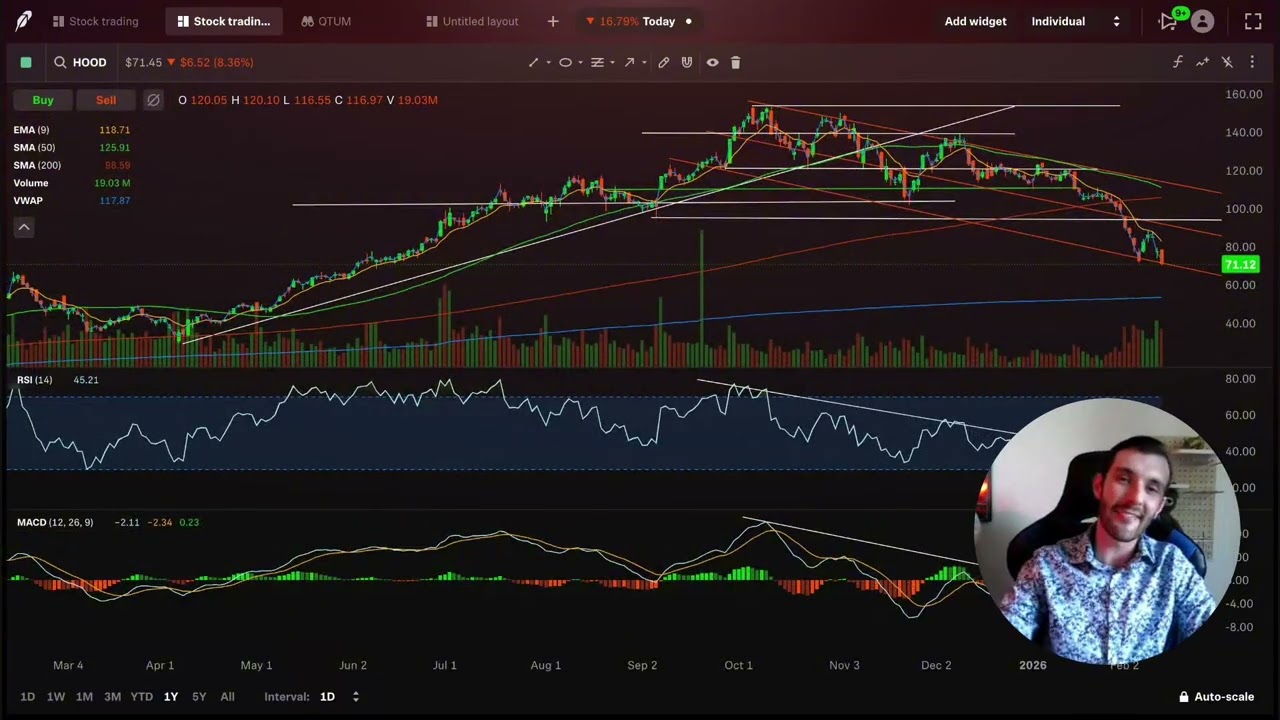Viewport: 1280px width, 720px height.
Task: Select All time range
Action: 227,696
